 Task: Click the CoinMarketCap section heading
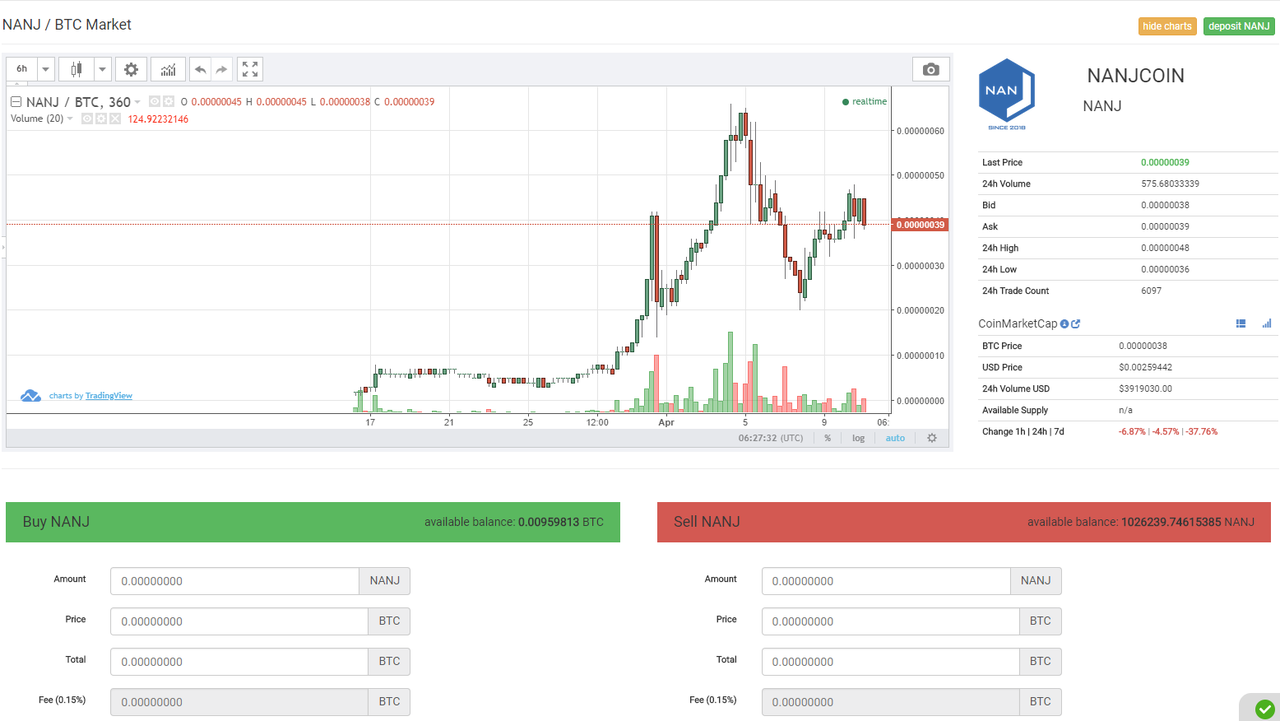1017,324
